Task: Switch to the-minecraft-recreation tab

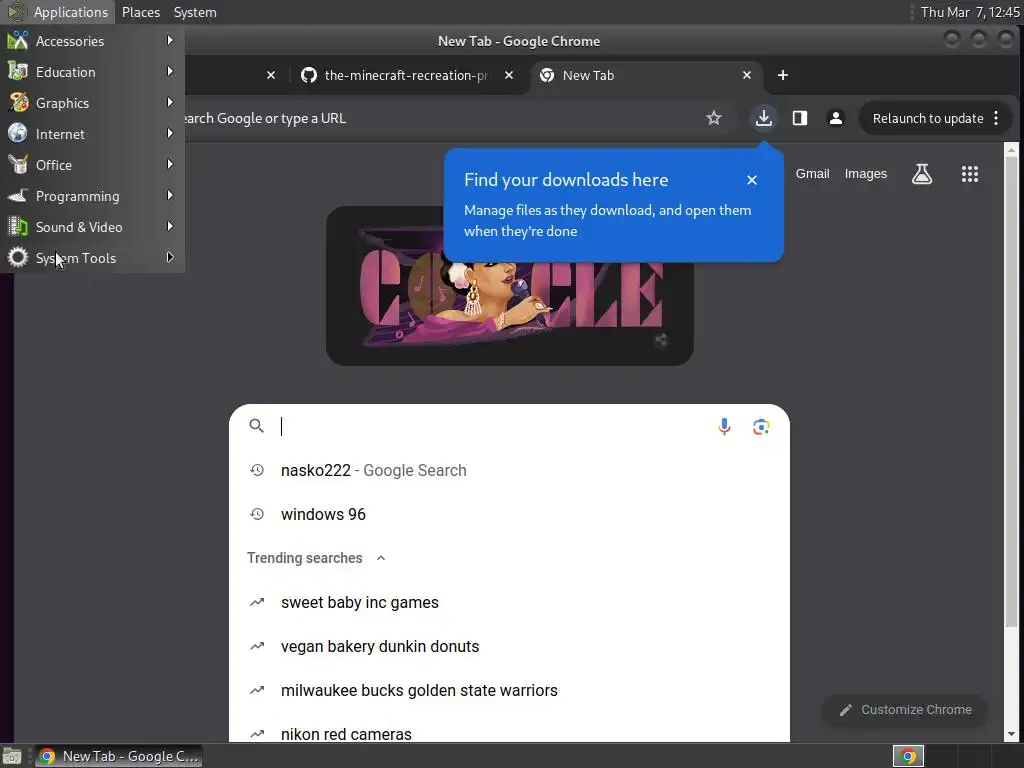Action: [x=406, y=75]
